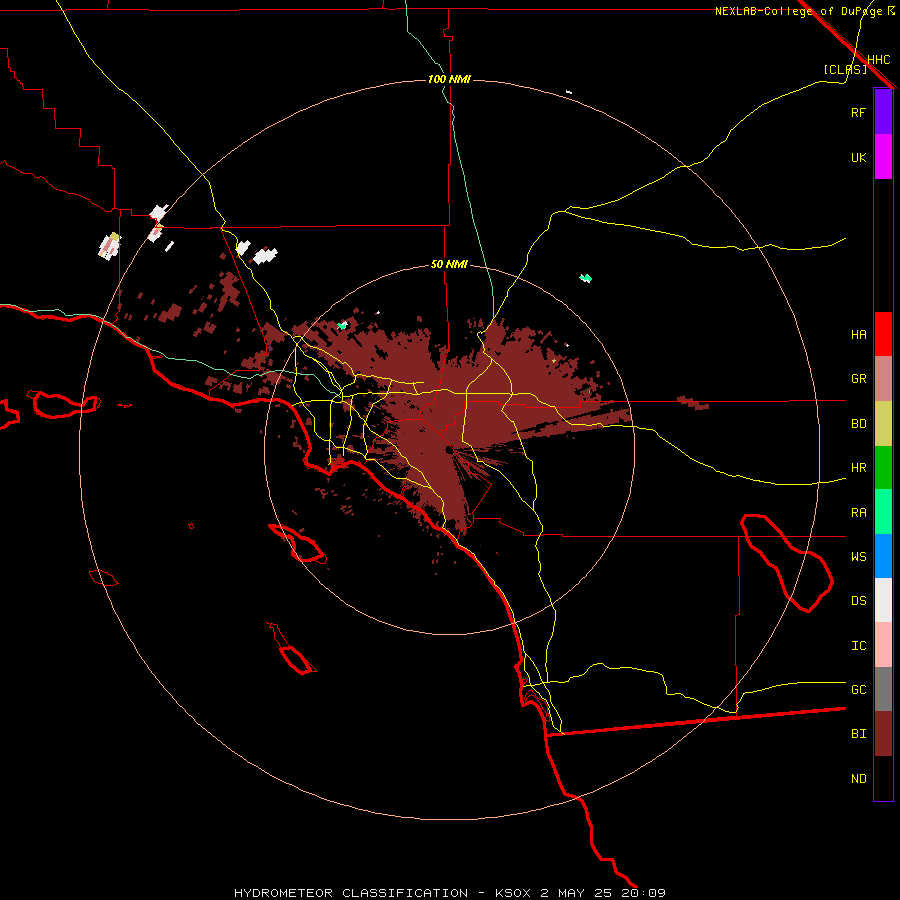Click the Hydrometeor Classification KSOX caption
Screen dimensions: 900x900
(x=384, y=893)
